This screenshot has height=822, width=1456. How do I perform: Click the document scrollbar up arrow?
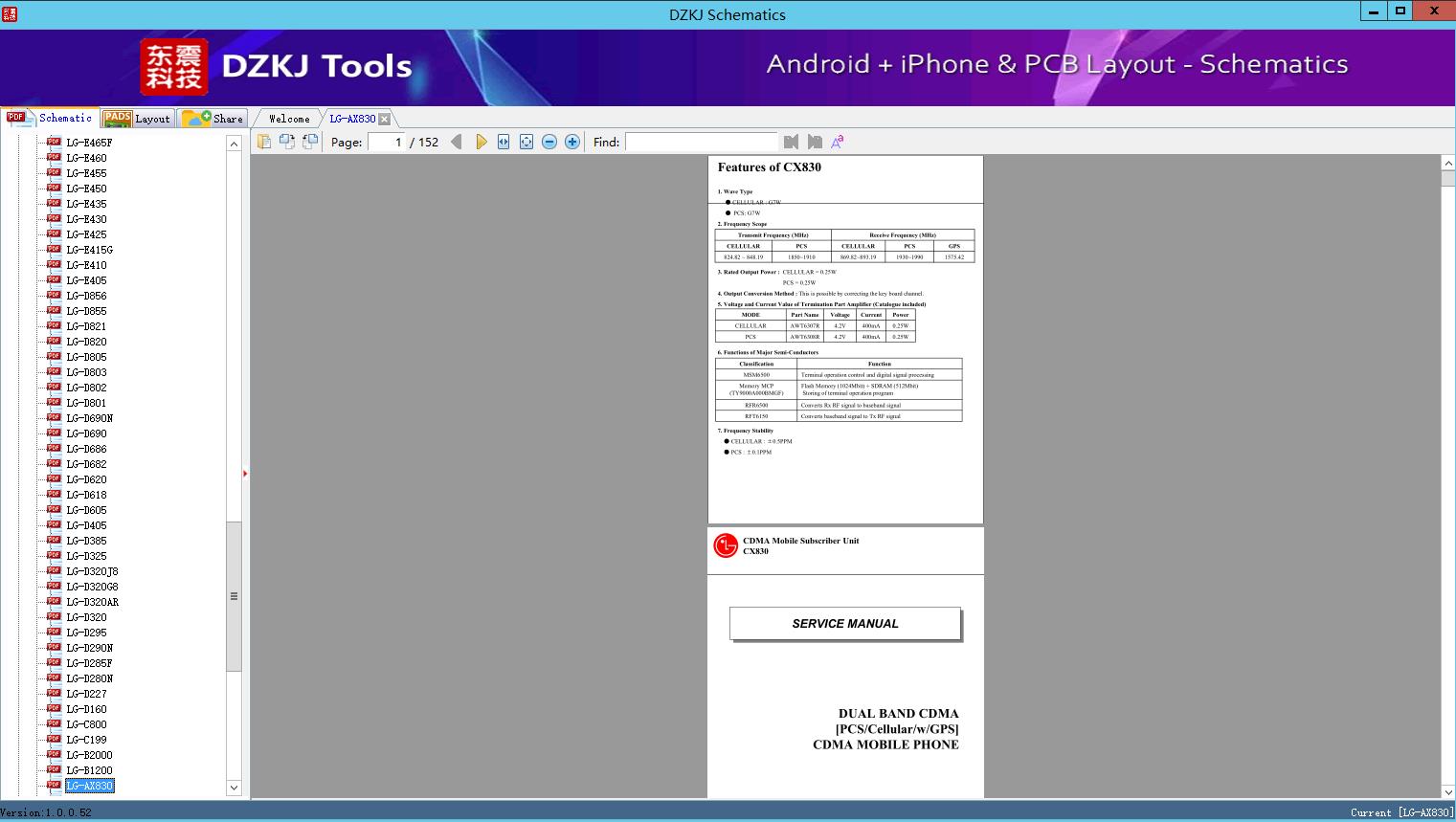(x=1448, y=164)
